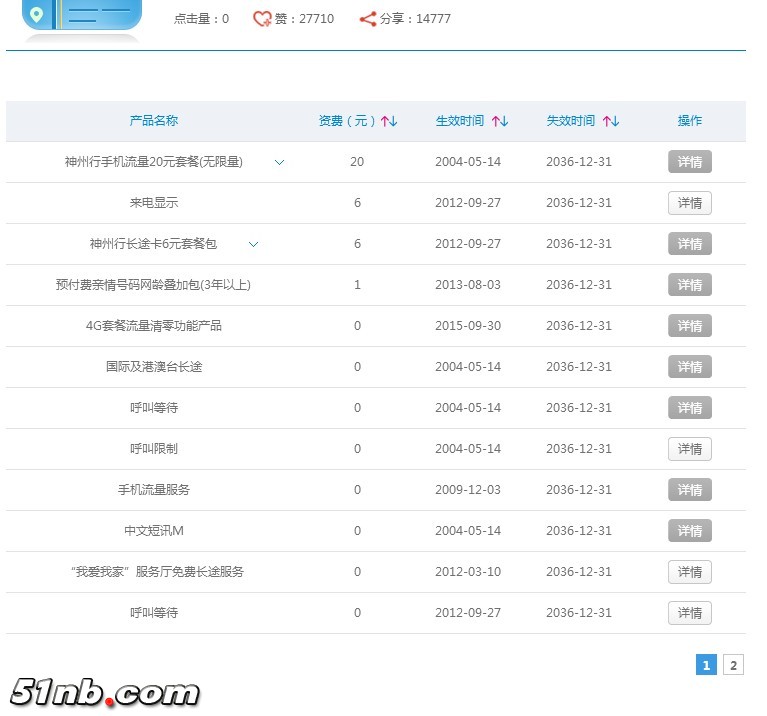The width and height of the screenshot is (767, 716).
Task: Select product name 来电显示
Action: click(x=154, y=203)
